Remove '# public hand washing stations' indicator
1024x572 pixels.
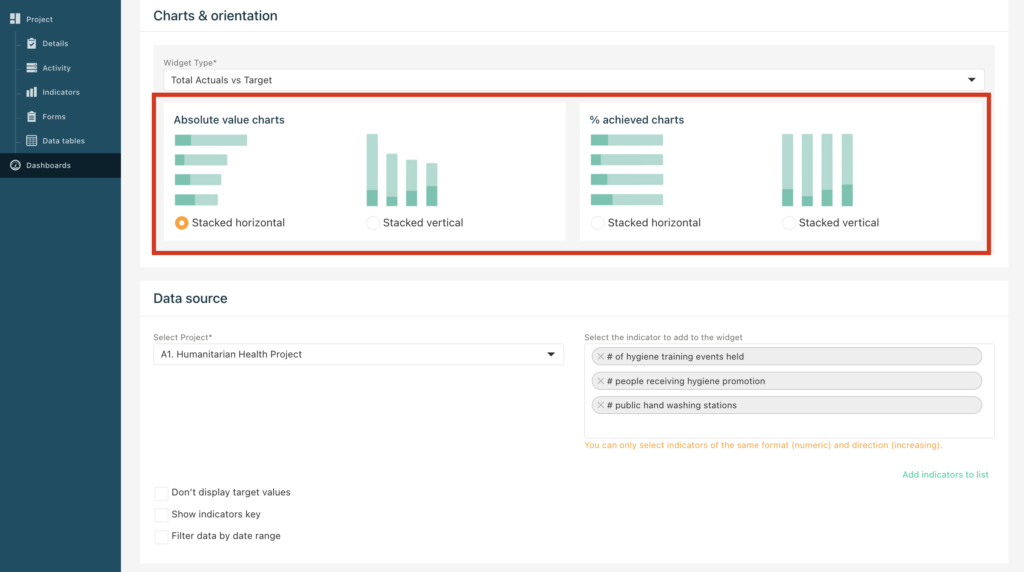pyautogui.click(x=601, y=405)
